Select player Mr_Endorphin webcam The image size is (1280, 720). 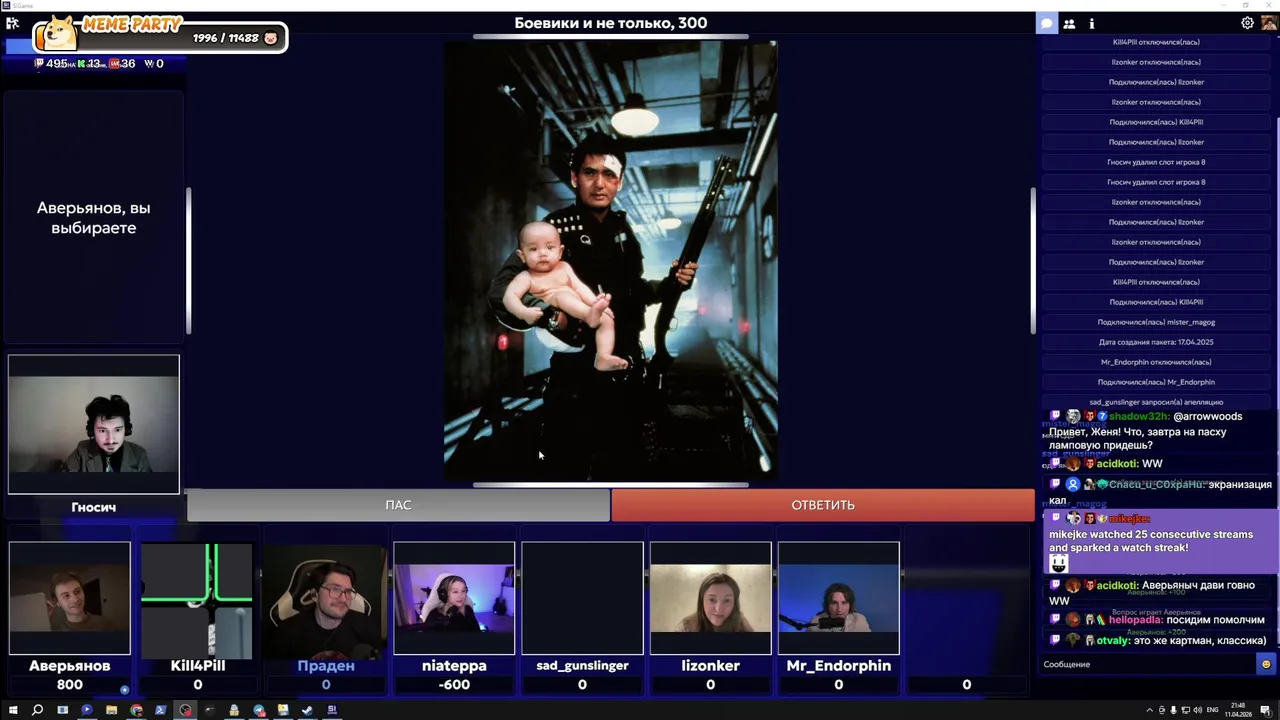838,598
